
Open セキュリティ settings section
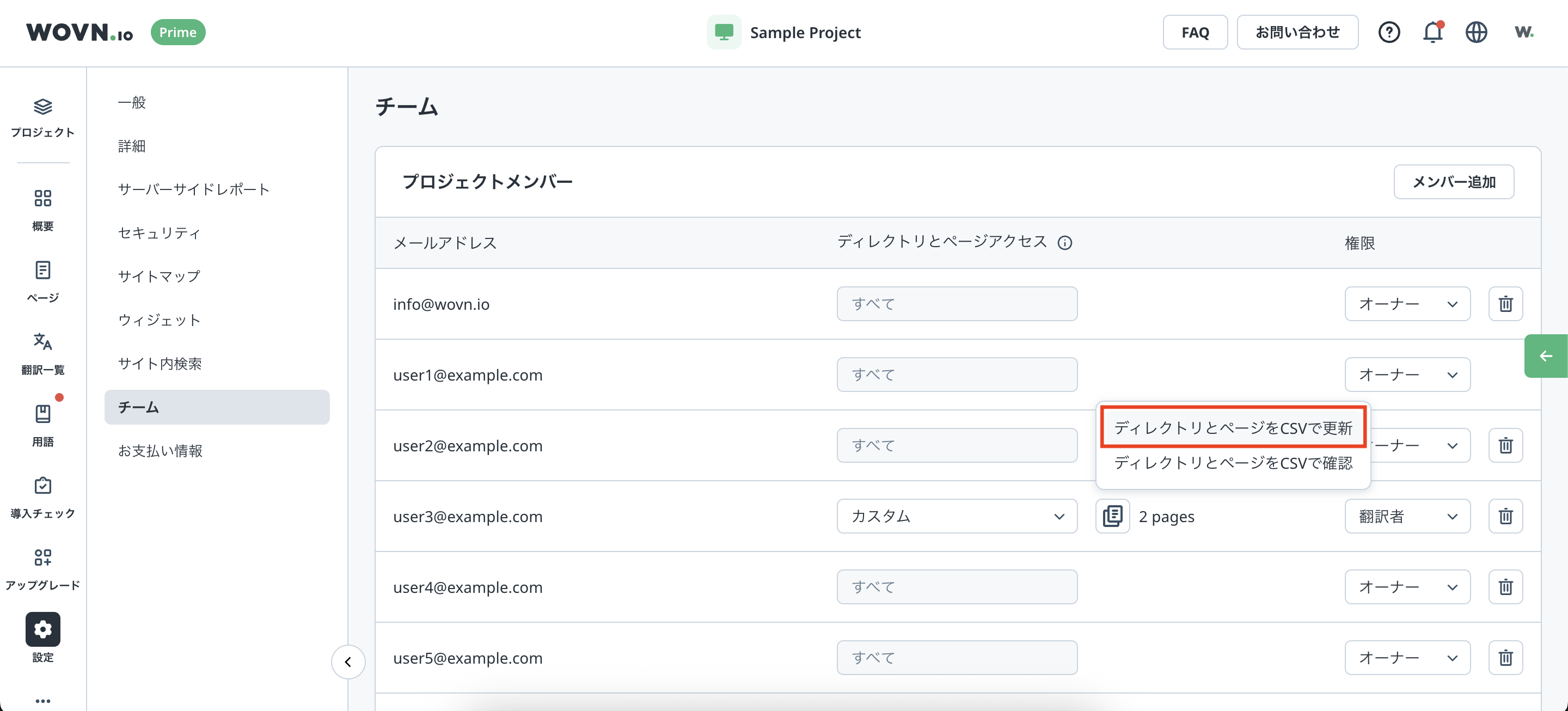159,233
